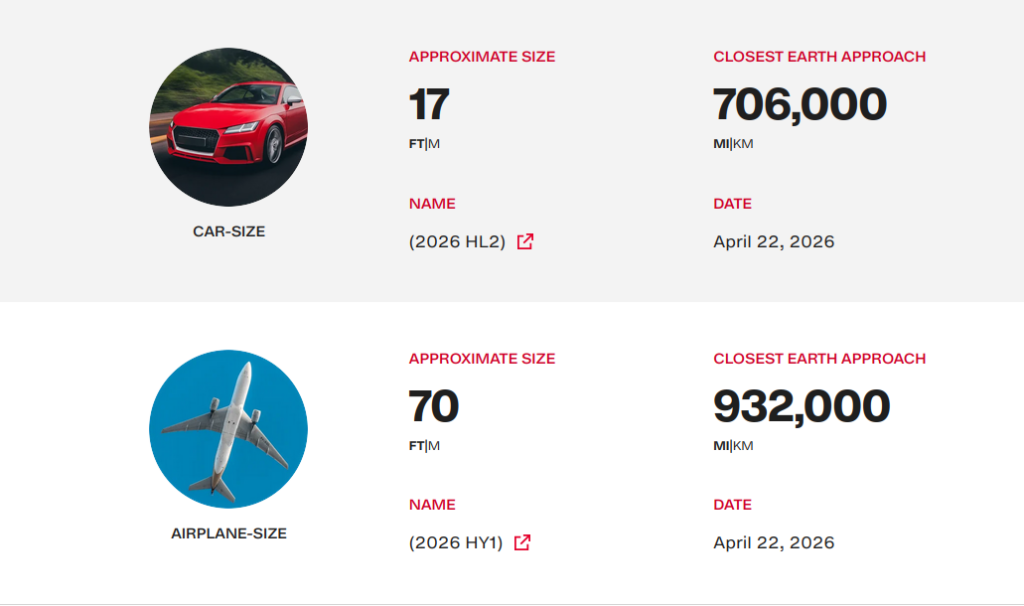Select MI unit under 932,000
The height and width of the screenshot is (606, 1024).
721,446
